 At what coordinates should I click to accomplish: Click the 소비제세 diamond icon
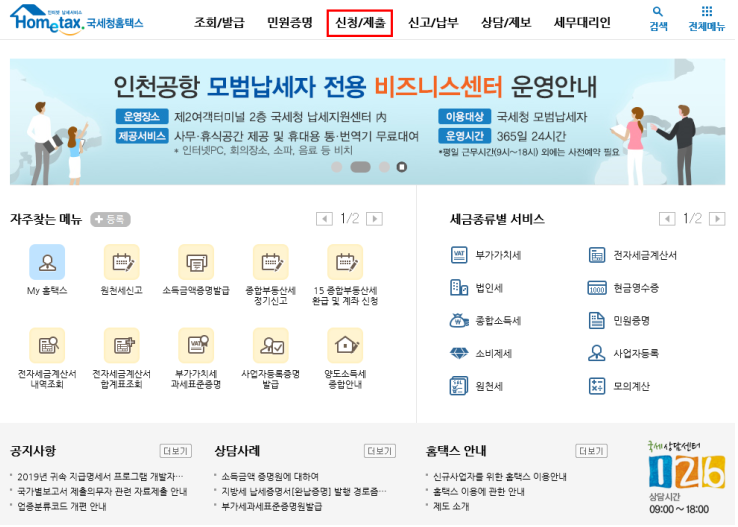click(459, 353)
